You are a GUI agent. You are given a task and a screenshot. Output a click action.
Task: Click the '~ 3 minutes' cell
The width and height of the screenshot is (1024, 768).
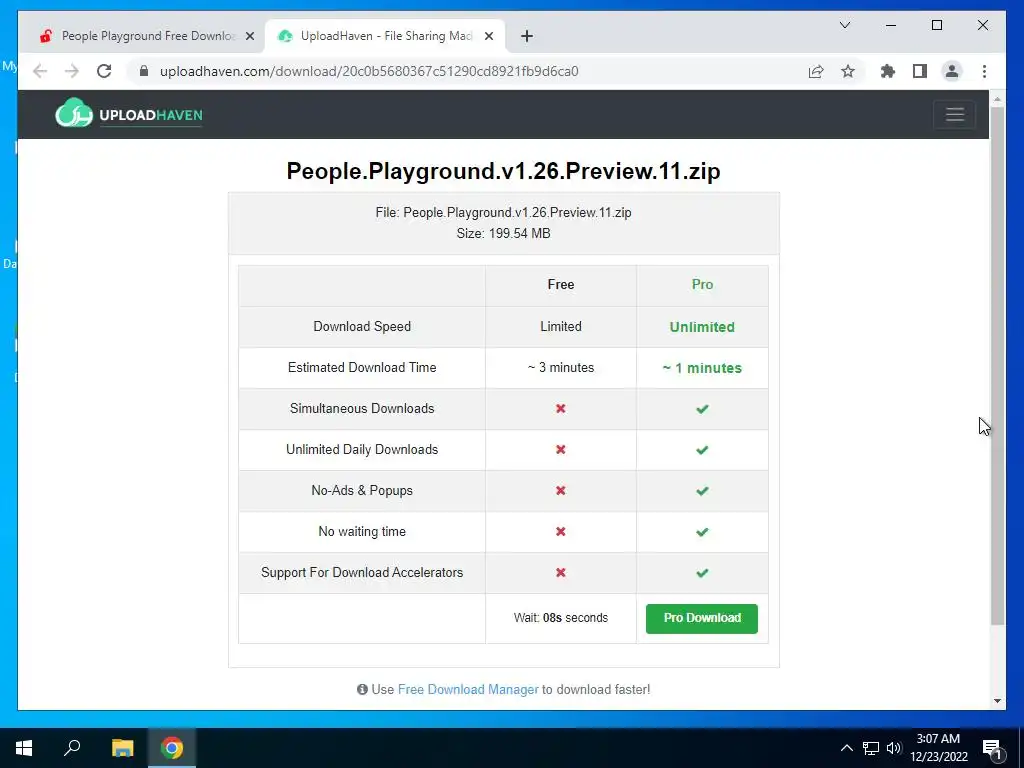coord(560,368)
